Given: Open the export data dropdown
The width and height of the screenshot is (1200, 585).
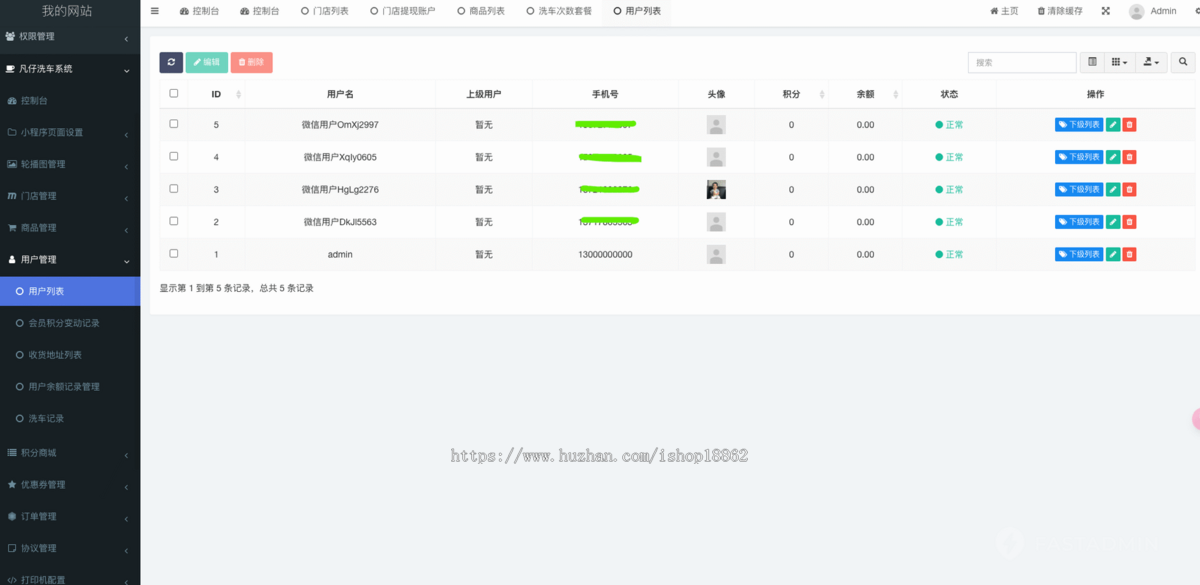Looking at the screenshot, I should [1152, 62].
